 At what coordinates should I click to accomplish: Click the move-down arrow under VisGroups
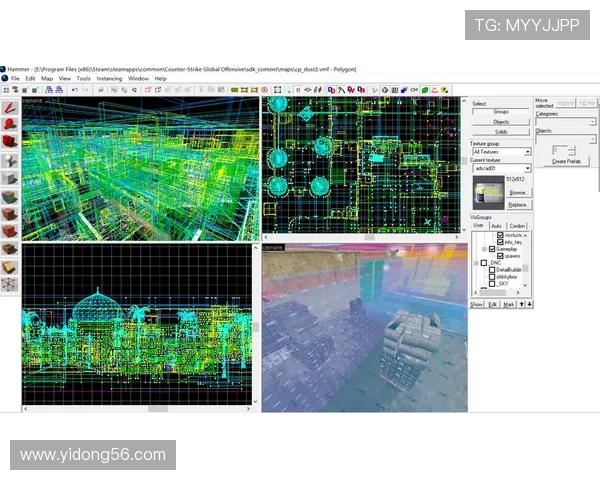click(x=529, y=304)
